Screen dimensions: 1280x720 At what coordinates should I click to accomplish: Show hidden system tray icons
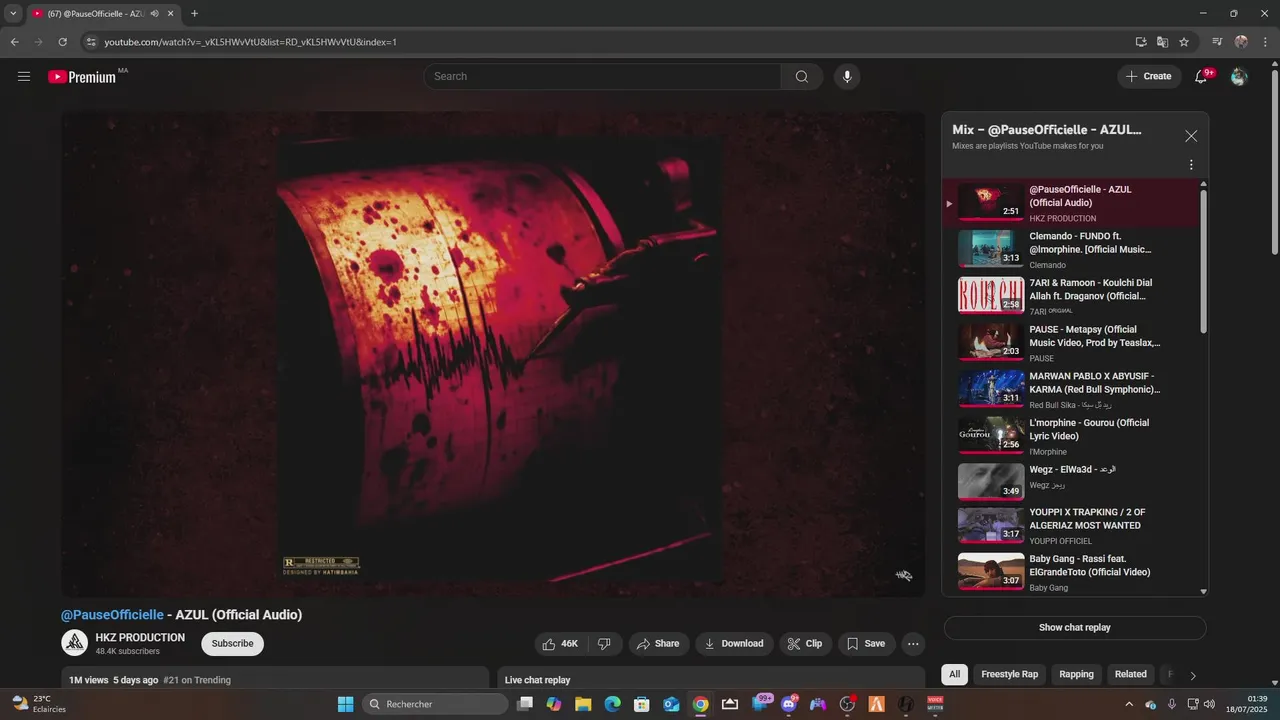tap(1131, 704)
